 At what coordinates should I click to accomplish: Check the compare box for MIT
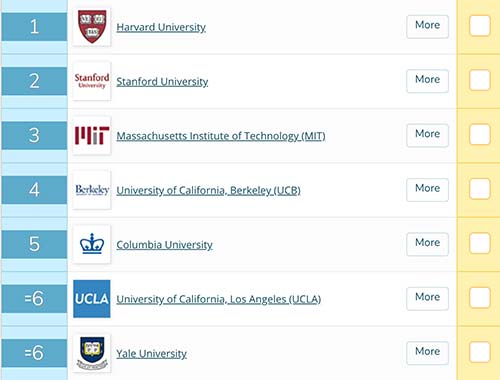480,134
